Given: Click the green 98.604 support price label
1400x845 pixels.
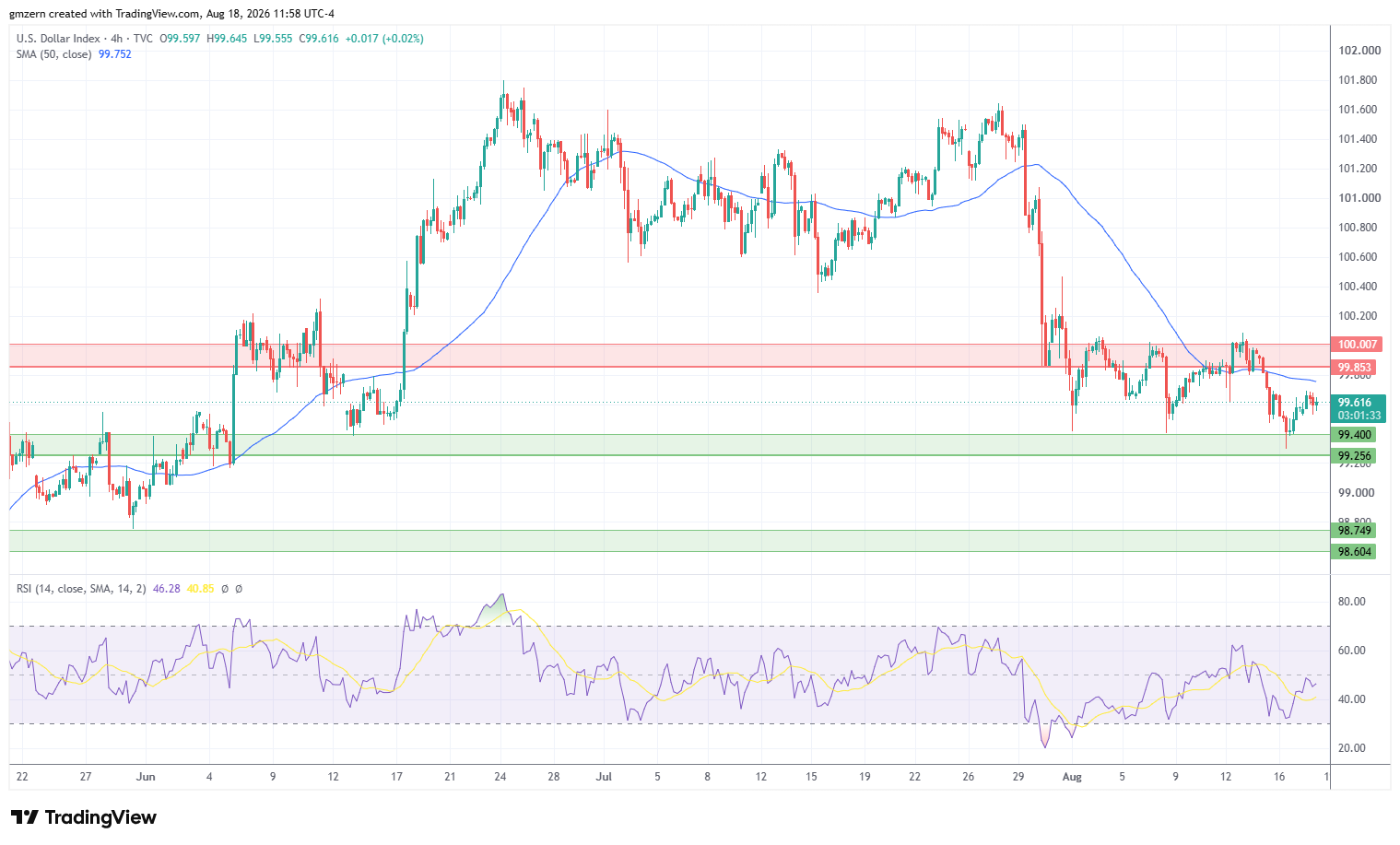Looking at the screenshot, I should coord(1355,552).
